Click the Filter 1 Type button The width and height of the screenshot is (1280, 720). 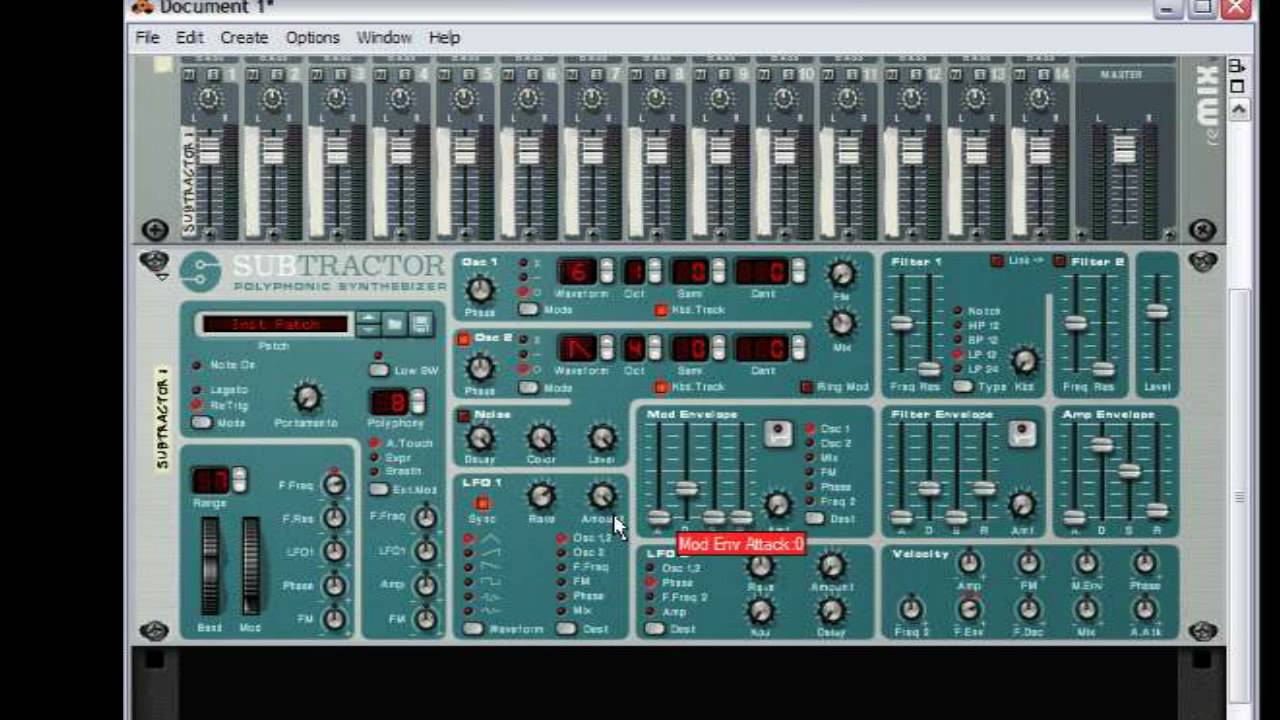click(962, 386)
